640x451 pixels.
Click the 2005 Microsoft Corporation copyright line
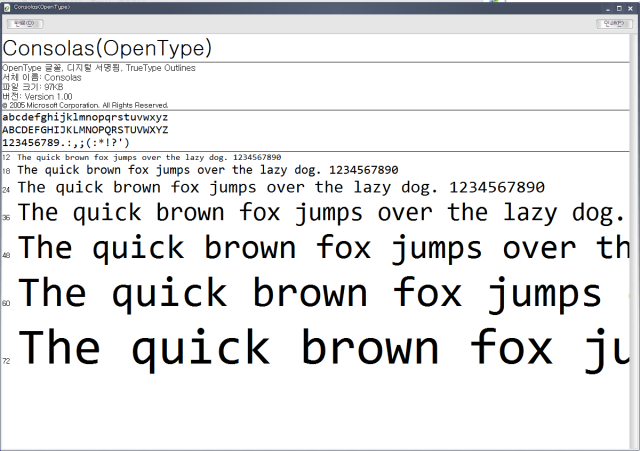tap(85, 105)
